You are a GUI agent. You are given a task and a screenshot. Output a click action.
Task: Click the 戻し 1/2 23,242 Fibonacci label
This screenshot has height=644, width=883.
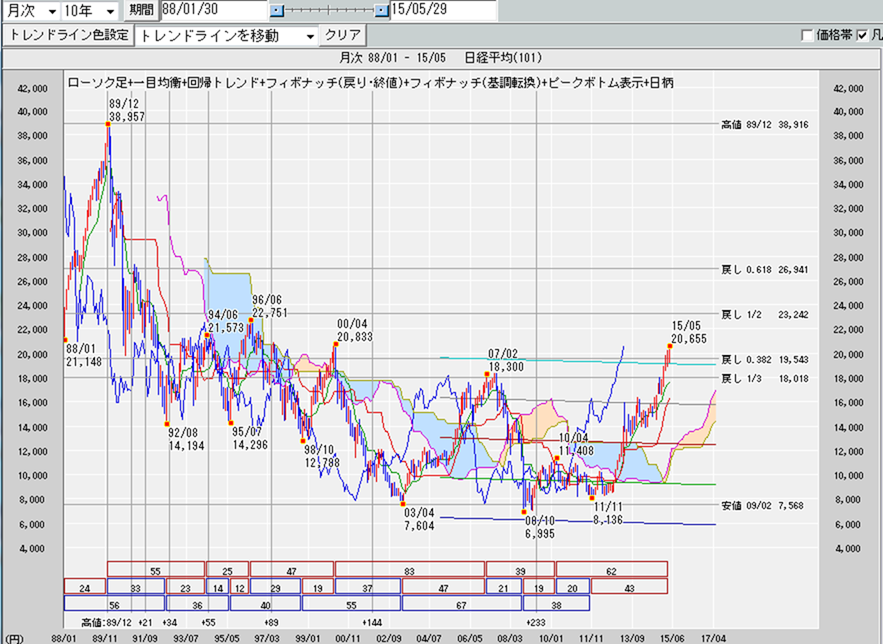click(765, 315)
